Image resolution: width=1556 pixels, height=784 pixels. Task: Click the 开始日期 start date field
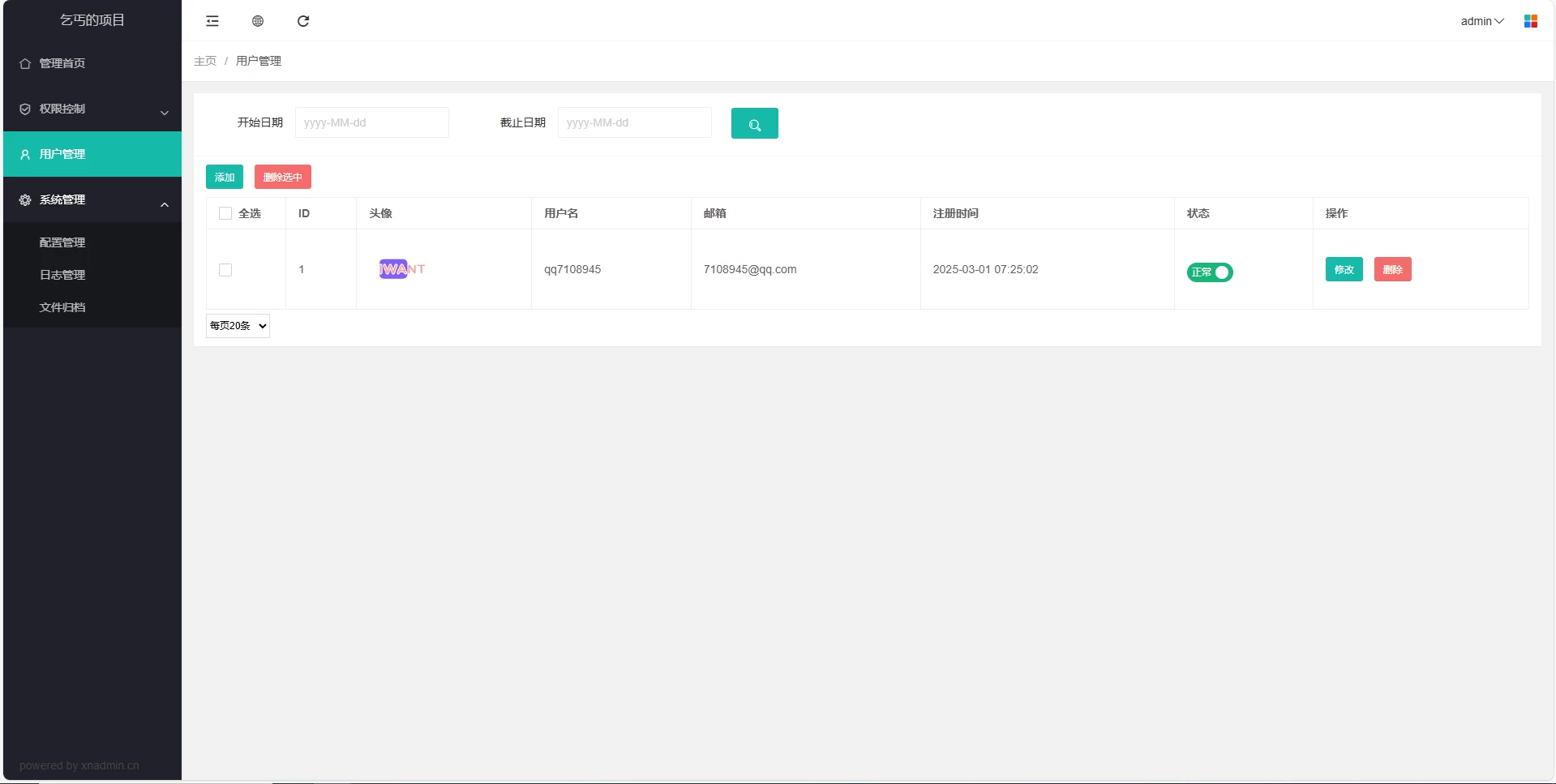[x=371, y=122]
